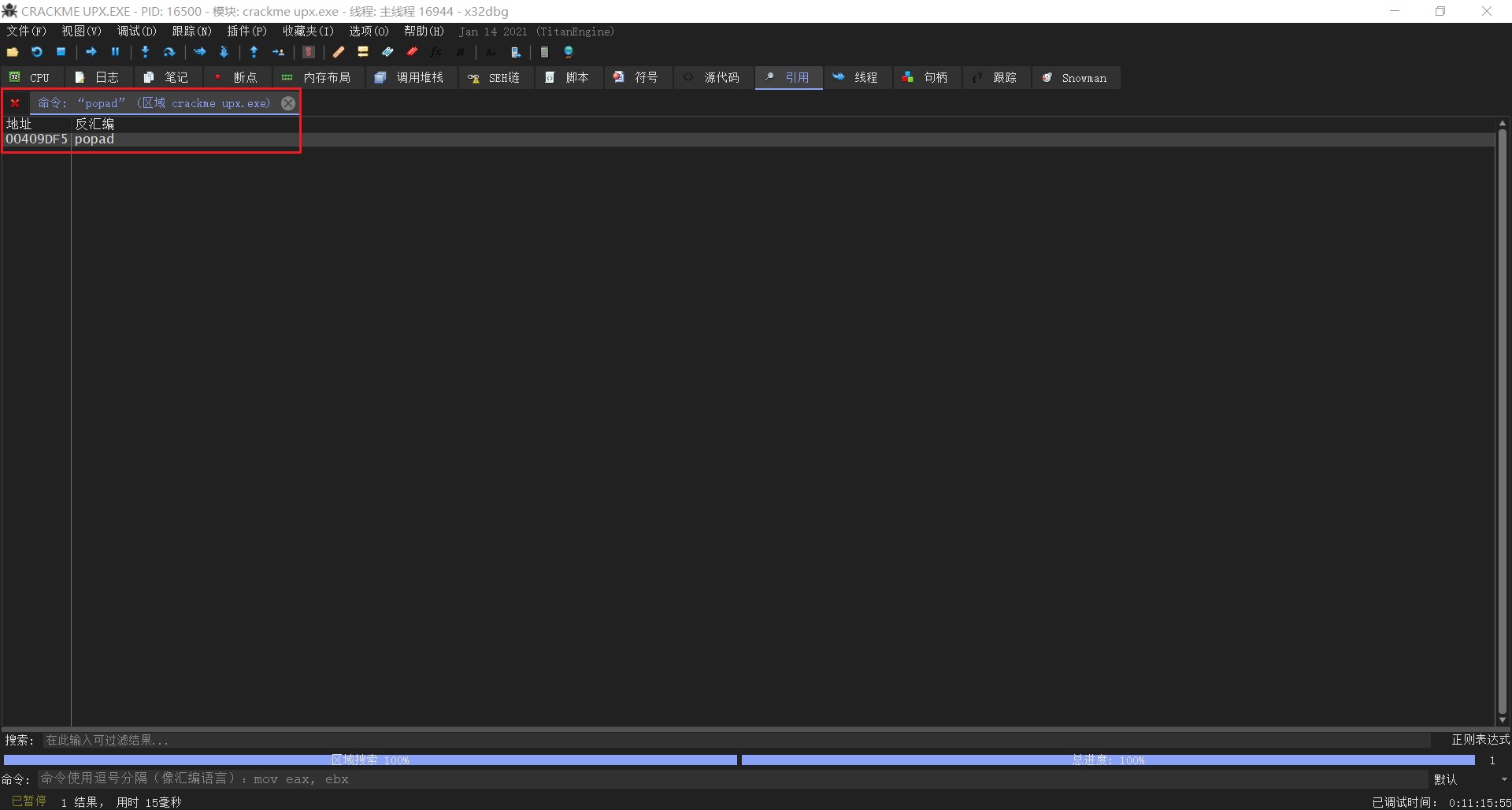1512x810 pixels.
Task: Click the Trace Over icon
Action: [x=224, y=52]
